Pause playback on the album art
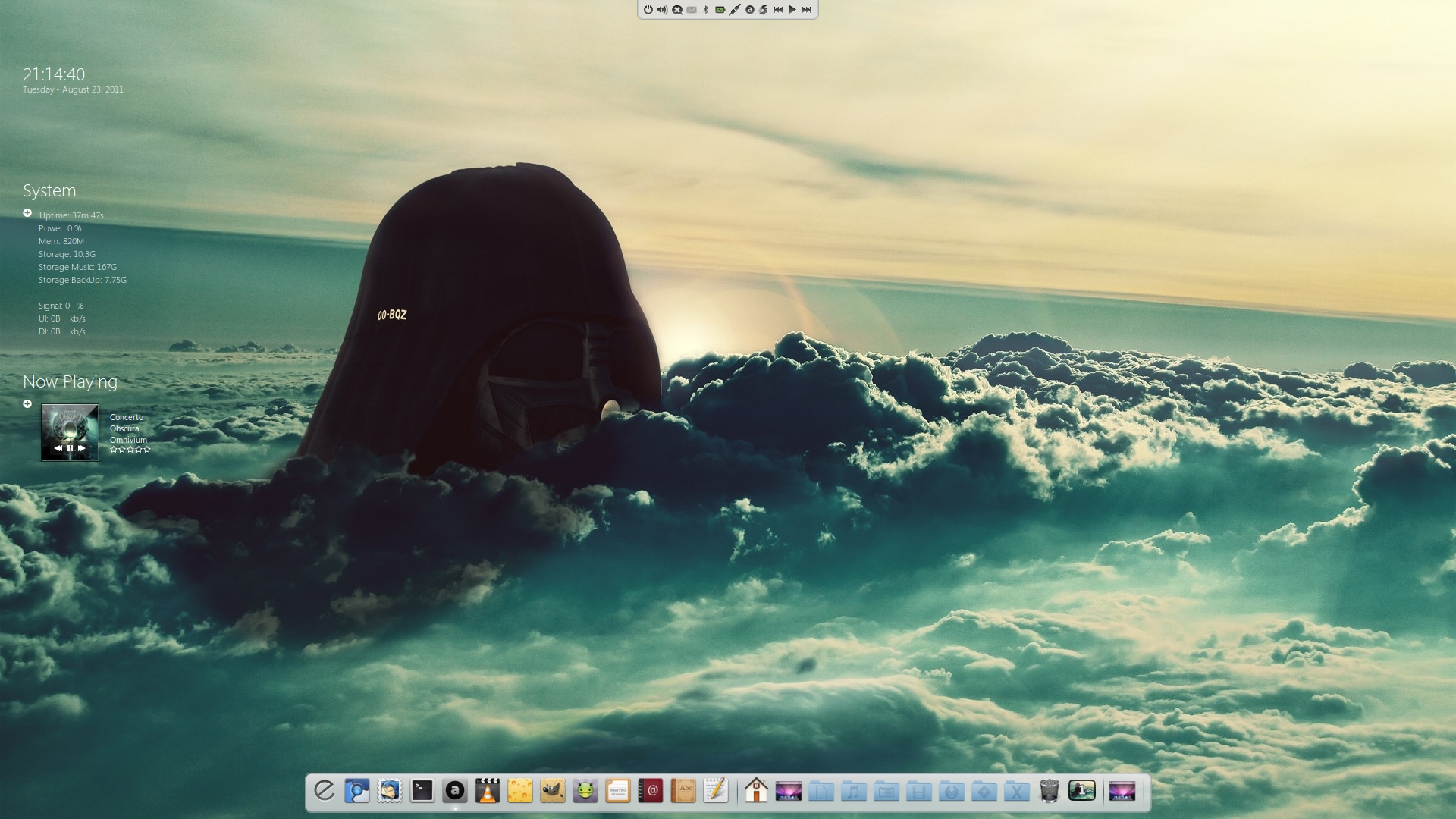The image size is (1456, 819). (70, 448)
